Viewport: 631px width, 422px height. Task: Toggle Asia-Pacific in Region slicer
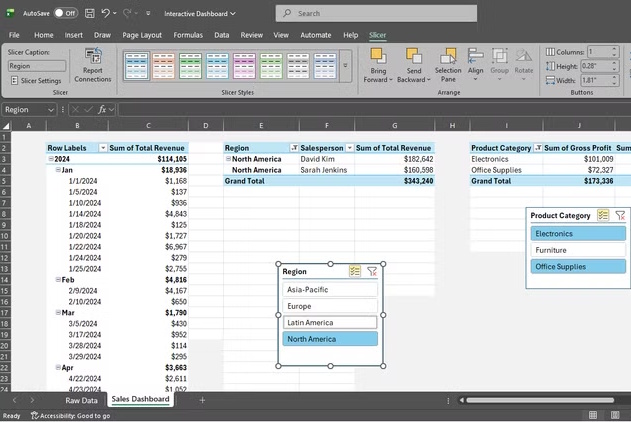pos(330,290)
